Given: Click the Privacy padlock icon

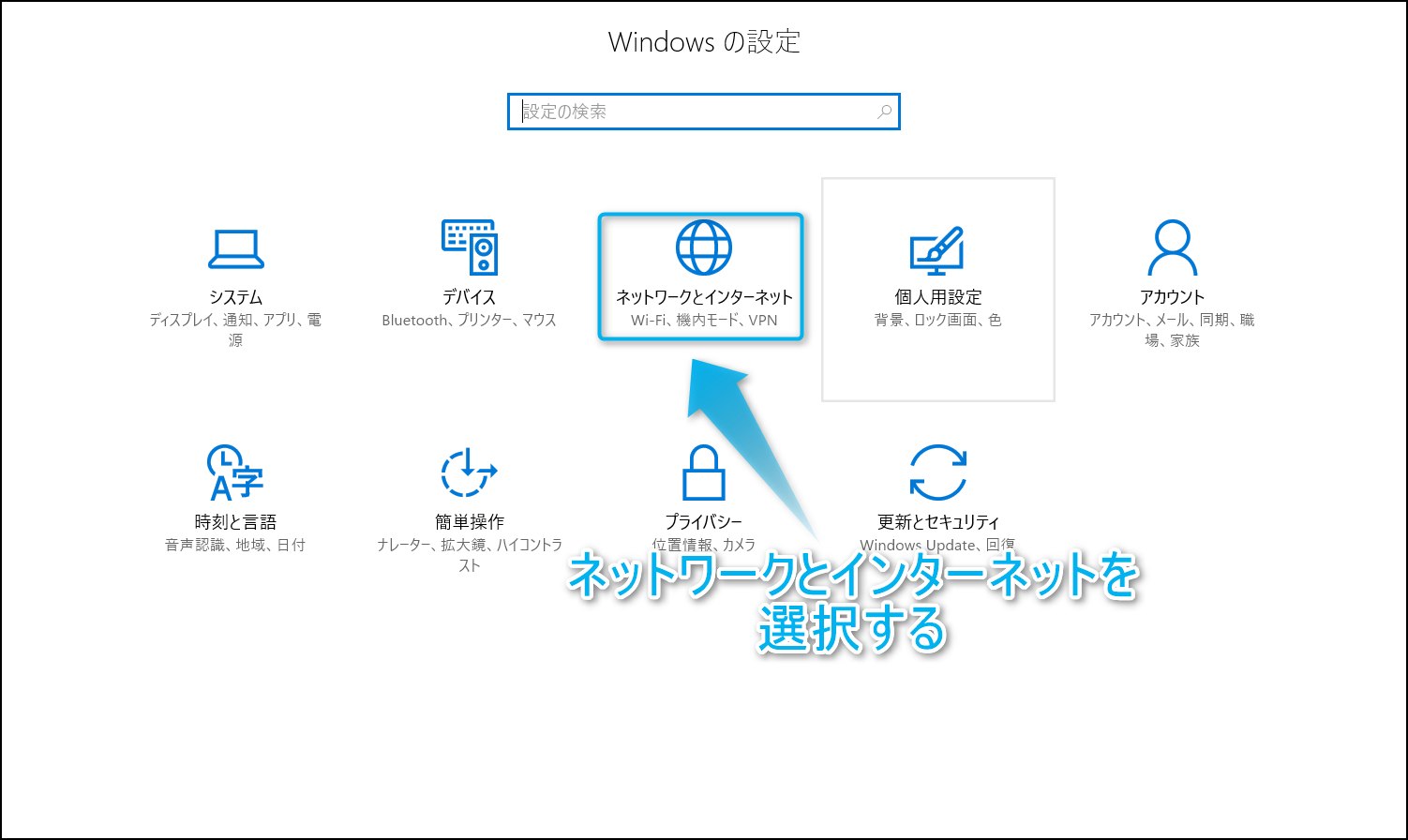Looking at the screenshot, I should pos(703,472).
